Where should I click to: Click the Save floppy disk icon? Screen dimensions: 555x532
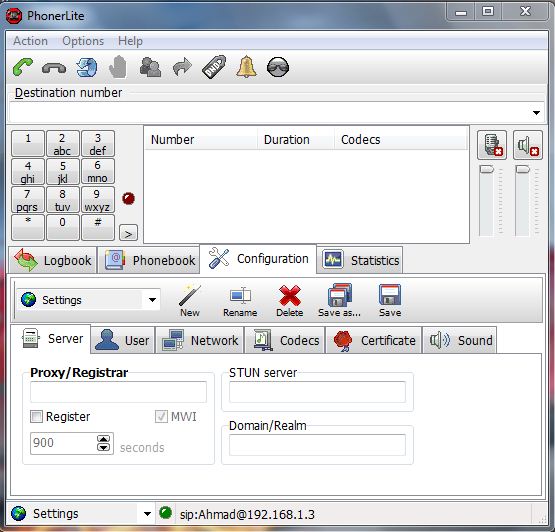point(390,301)
